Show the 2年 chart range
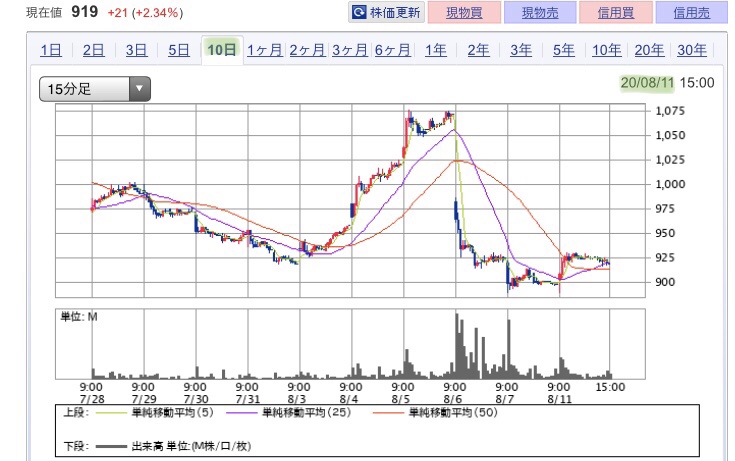 point(479,50)
